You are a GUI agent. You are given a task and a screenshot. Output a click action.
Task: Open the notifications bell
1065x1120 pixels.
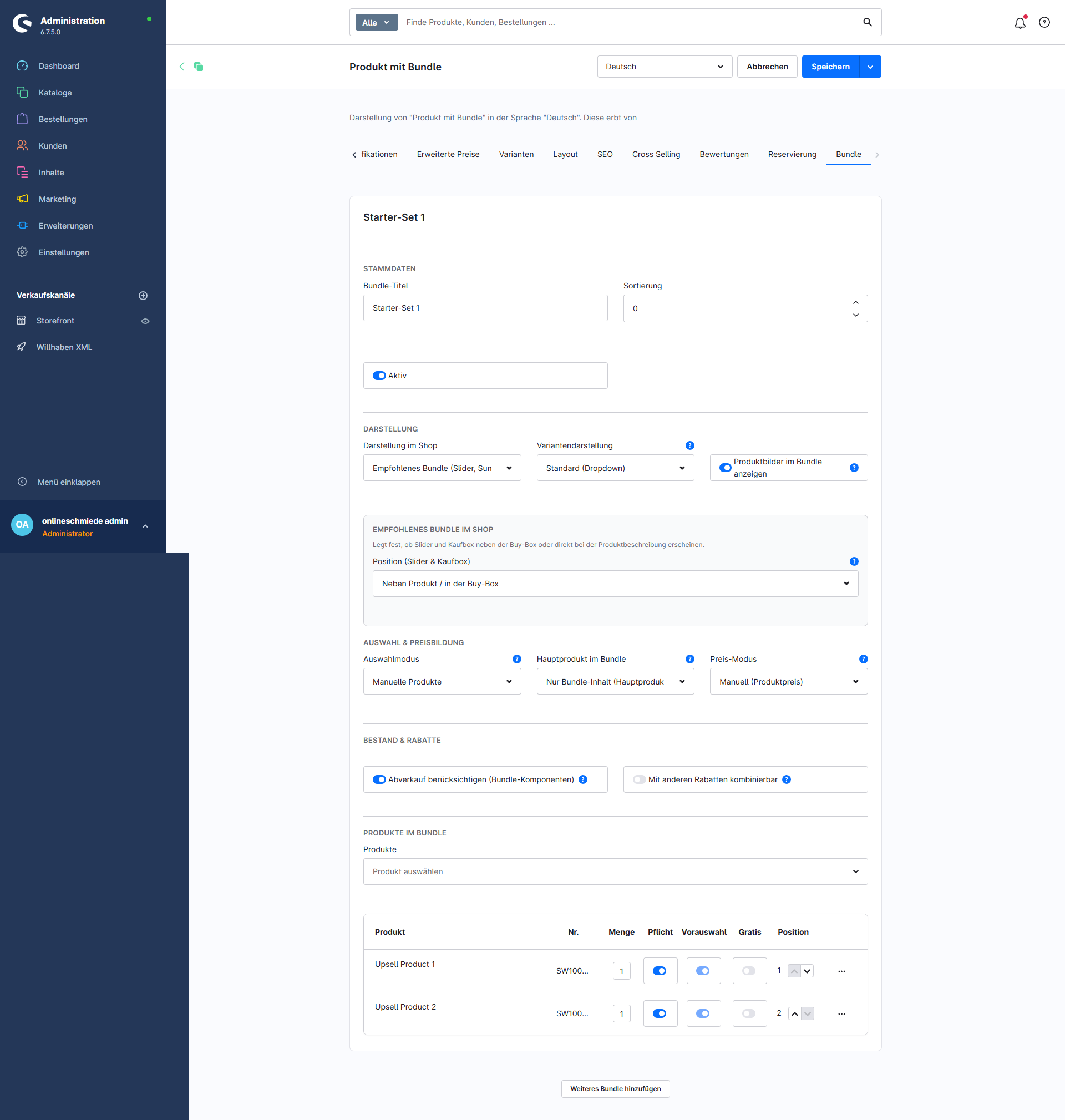click(1020, 23)
